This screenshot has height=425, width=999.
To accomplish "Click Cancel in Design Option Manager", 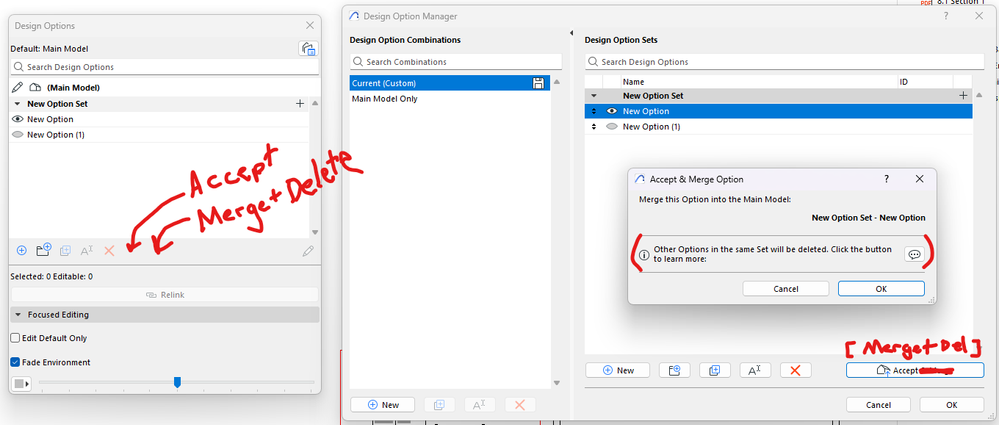I will tap(878, 405).
